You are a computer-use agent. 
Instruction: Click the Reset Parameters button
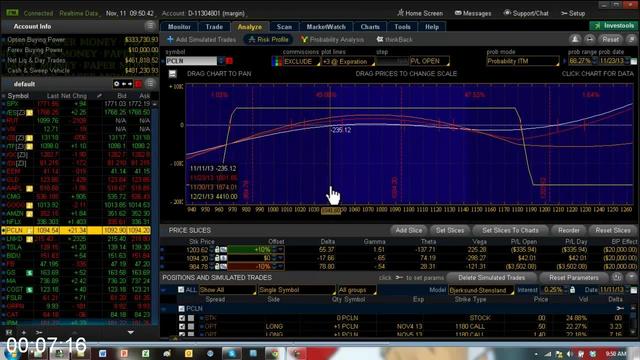coord(573,278)
